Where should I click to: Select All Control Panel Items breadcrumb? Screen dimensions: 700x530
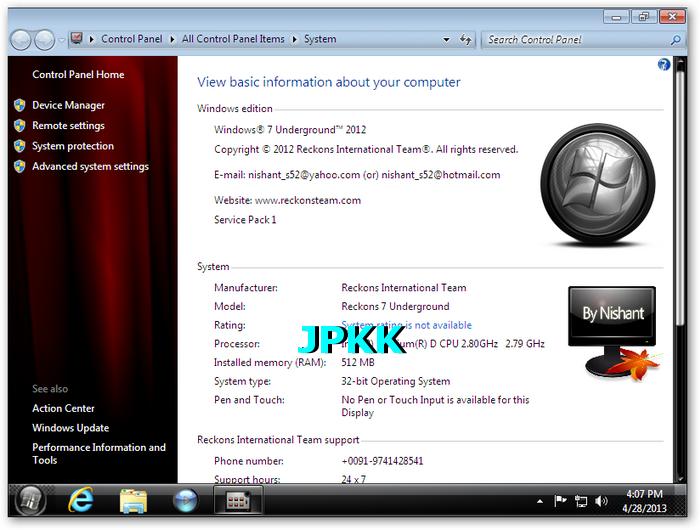(233, 39)
